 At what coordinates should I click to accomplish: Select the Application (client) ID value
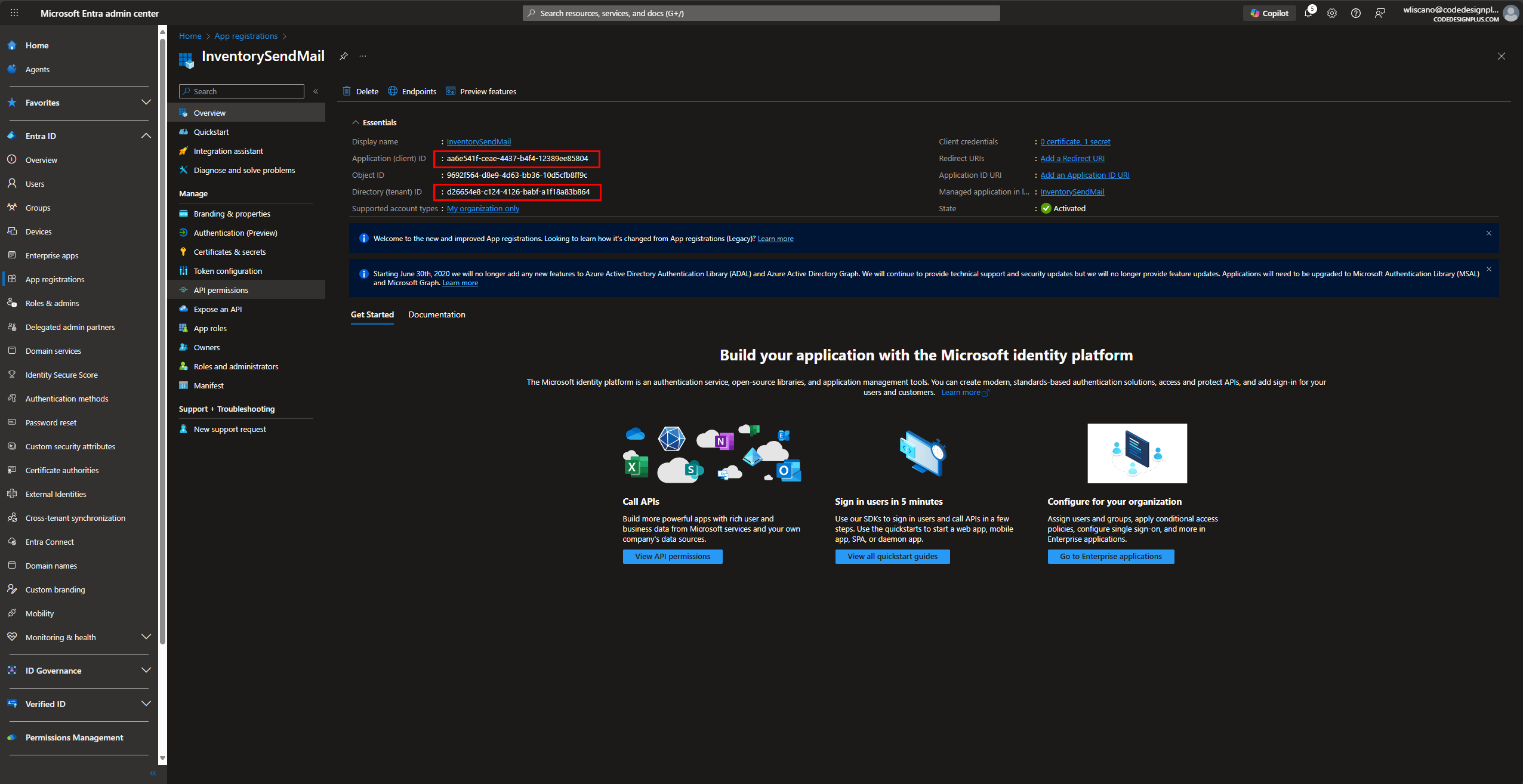[517, 158]
